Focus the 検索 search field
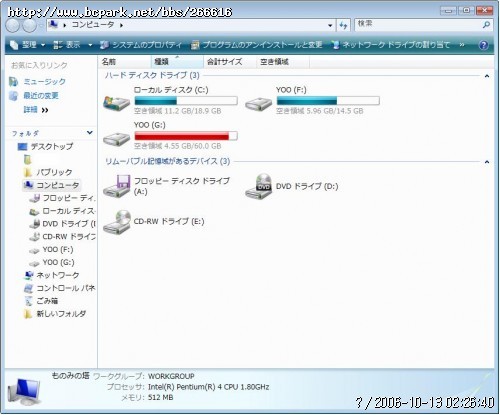The width and height of the screenshot is (500, 415). pyautogui.click(x=418, y=25)
